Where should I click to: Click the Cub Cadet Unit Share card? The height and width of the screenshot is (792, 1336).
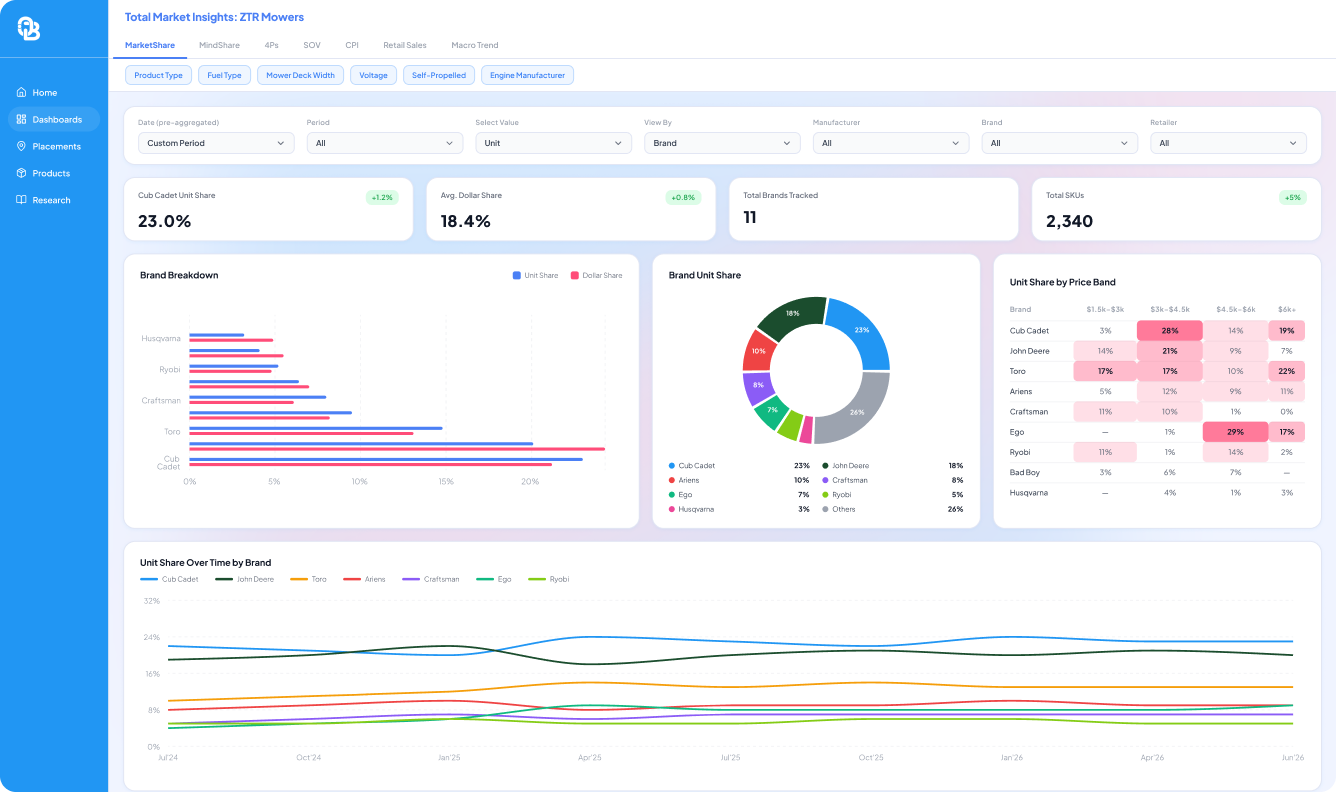[x=268, y=209]
